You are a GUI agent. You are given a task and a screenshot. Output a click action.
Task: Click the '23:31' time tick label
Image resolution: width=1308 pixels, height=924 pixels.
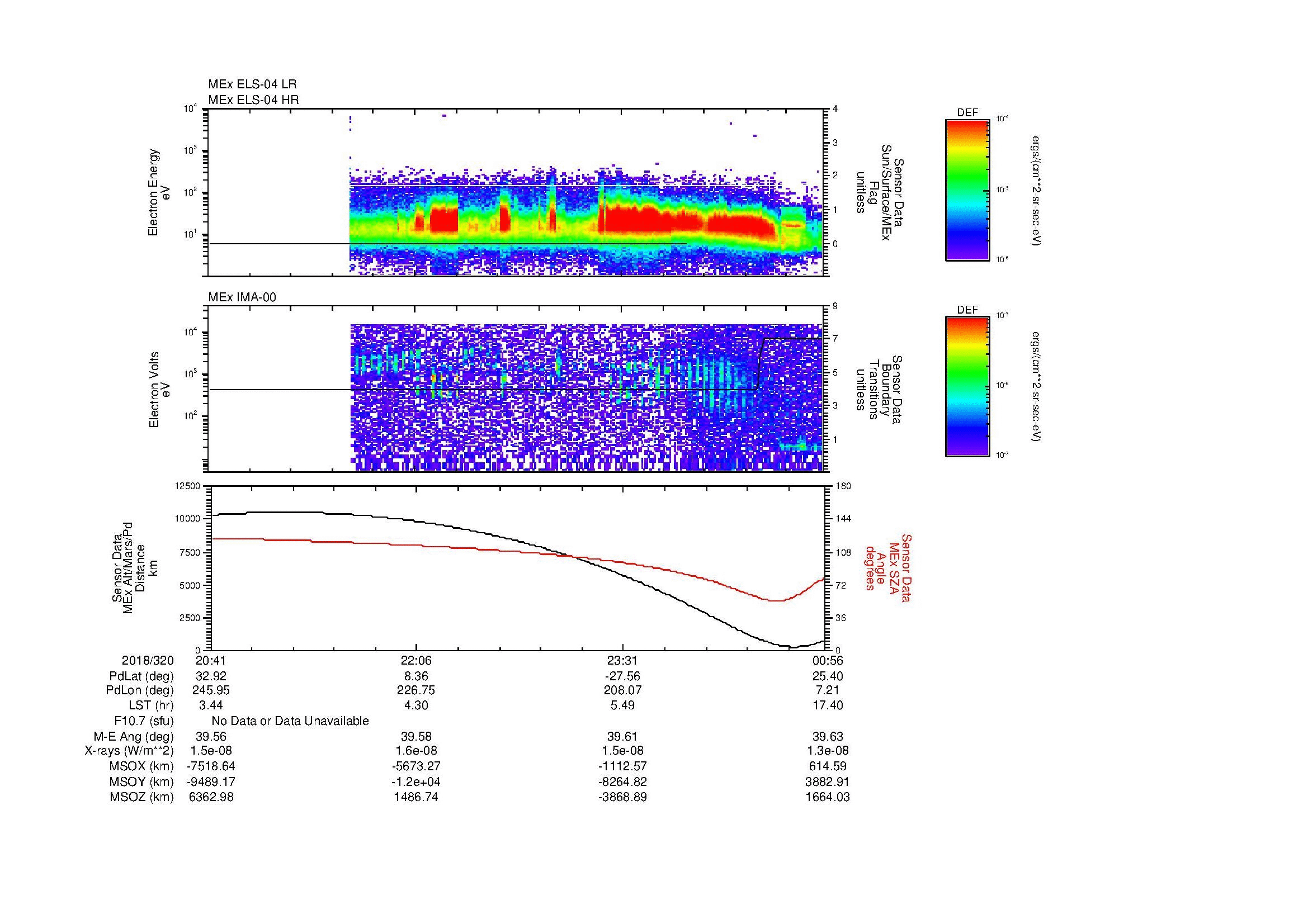[622, 660]
